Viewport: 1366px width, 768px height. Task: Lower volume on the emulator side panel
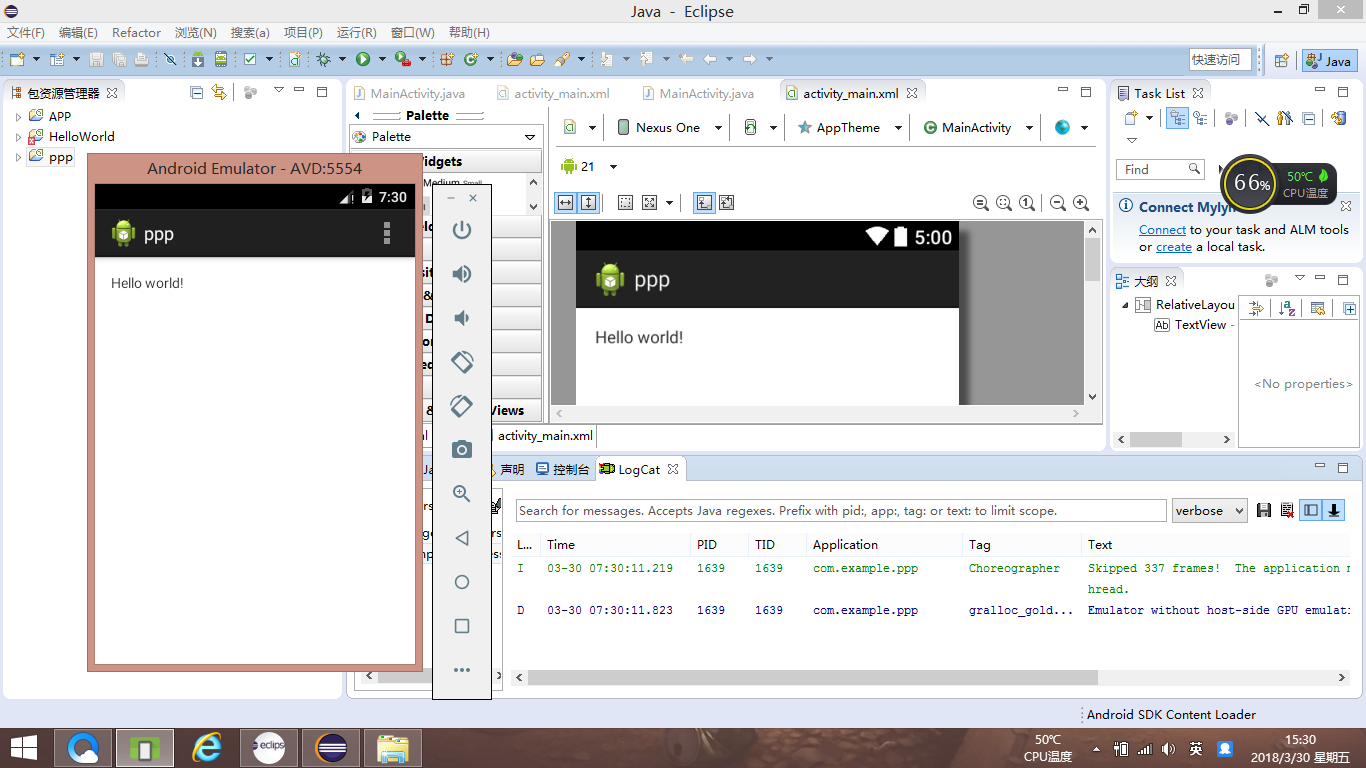coord(462,318)
